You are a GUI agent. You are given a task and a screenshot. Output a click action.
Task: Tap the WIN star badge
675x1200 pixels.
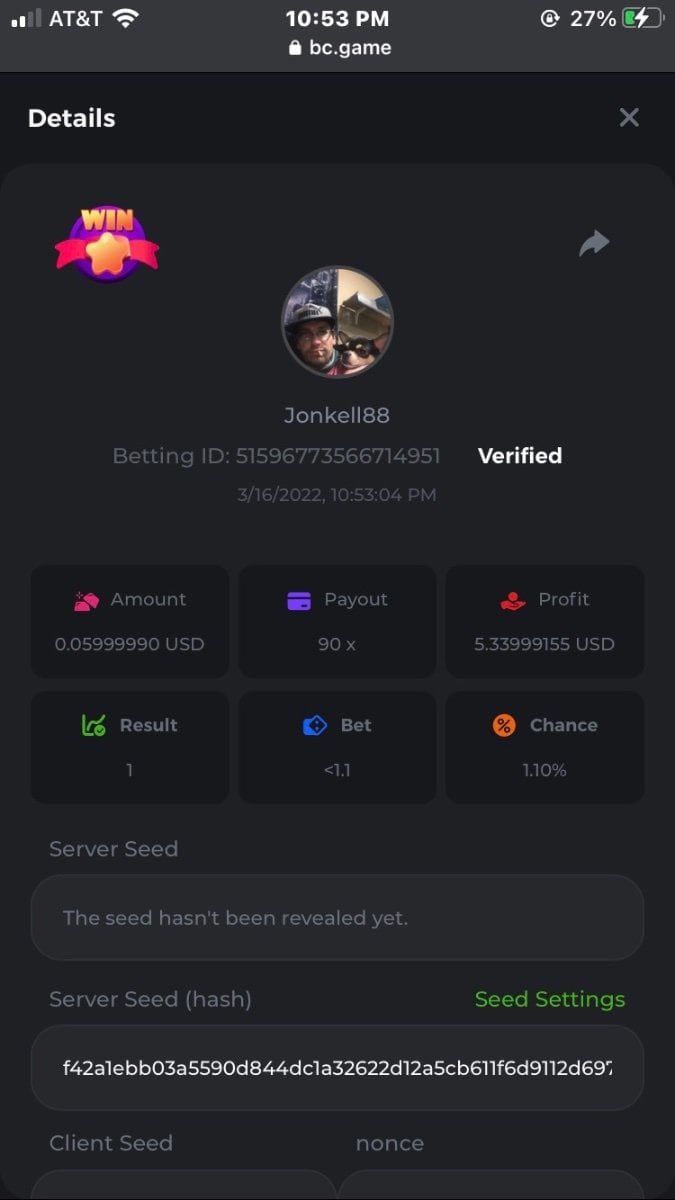click(107, 243)
